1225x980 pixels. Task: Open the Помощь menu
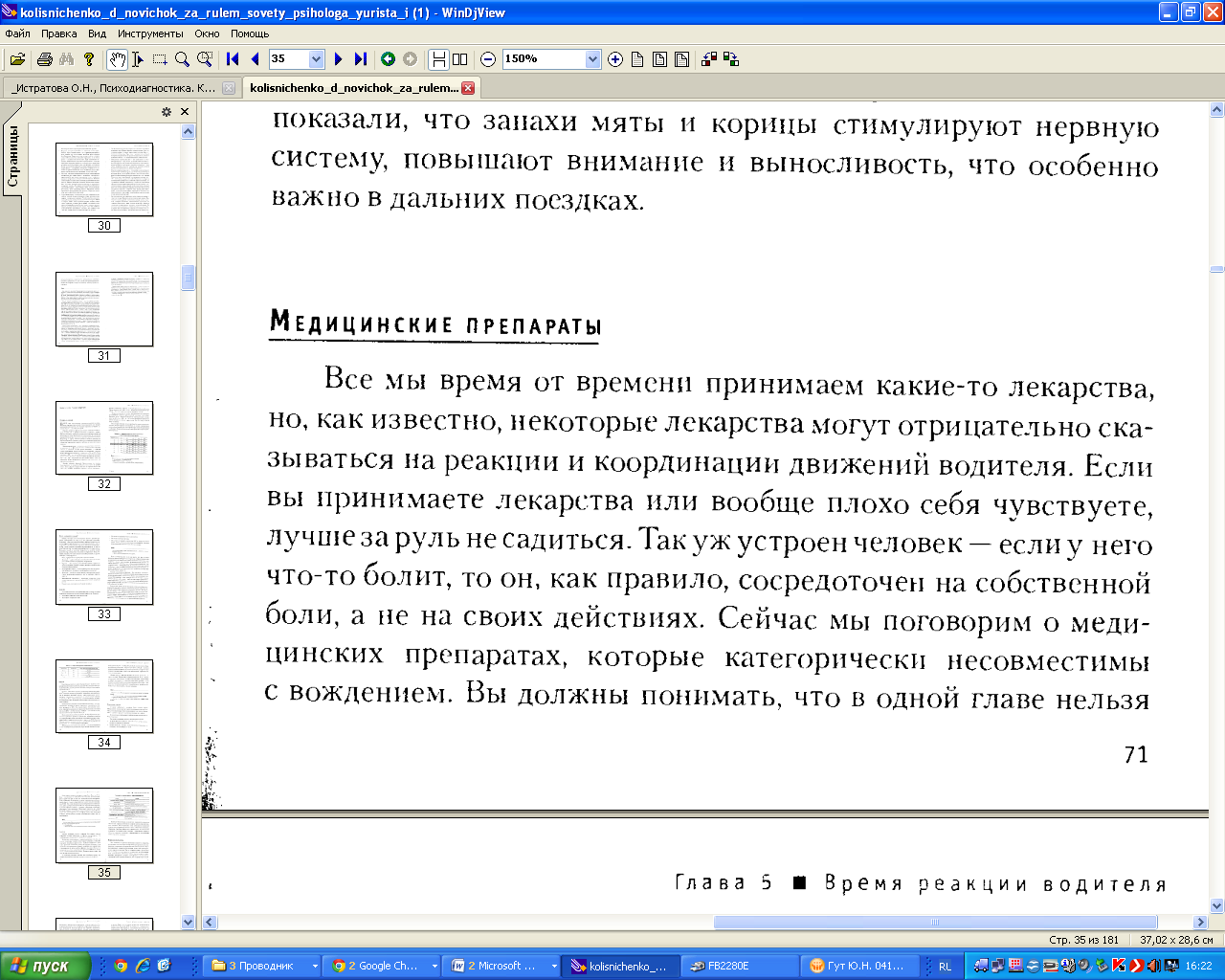tap(250, 33)
